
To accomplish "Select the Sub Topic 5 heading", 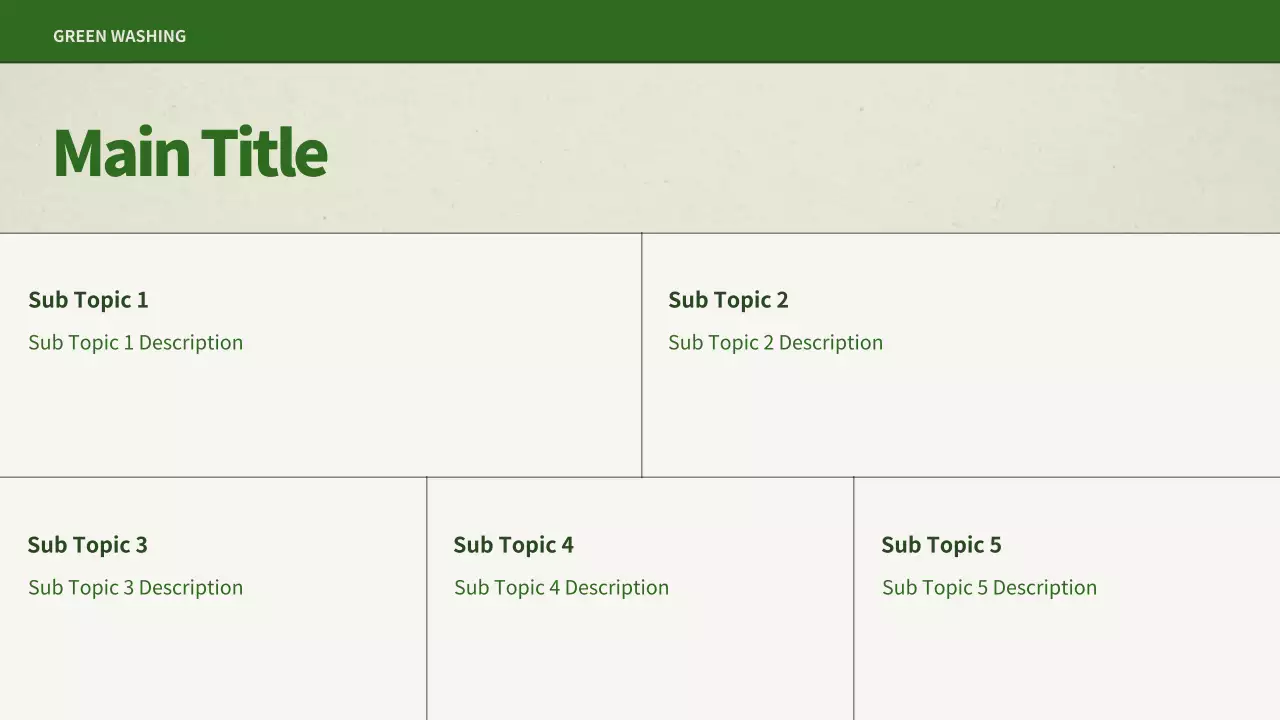I will (x=941, y=545).
